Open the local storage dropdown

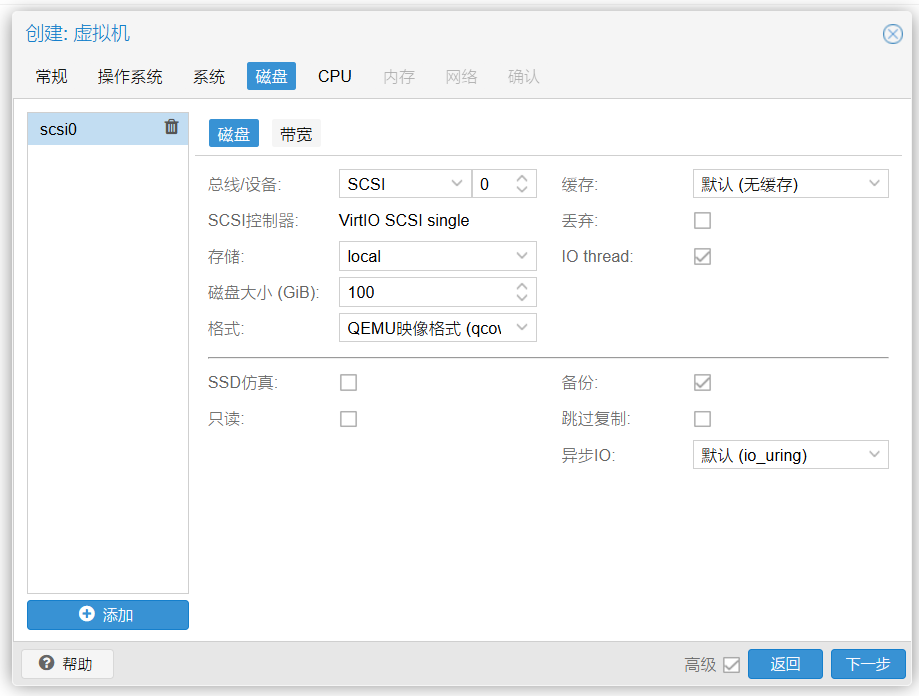(x=522, y=256)
